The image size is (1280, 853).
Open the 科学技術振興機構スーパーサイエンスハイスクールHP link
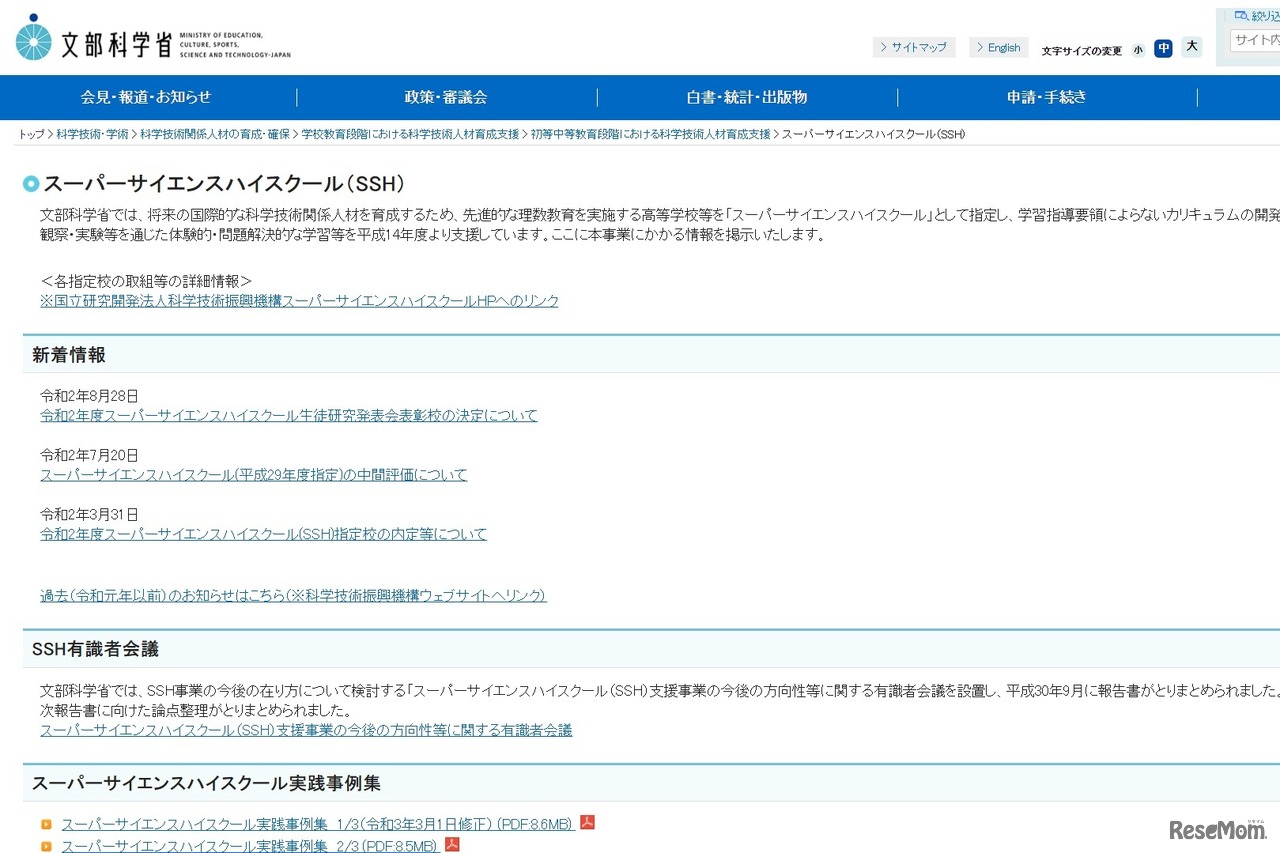pyautogui.click(x=299, y=301)
